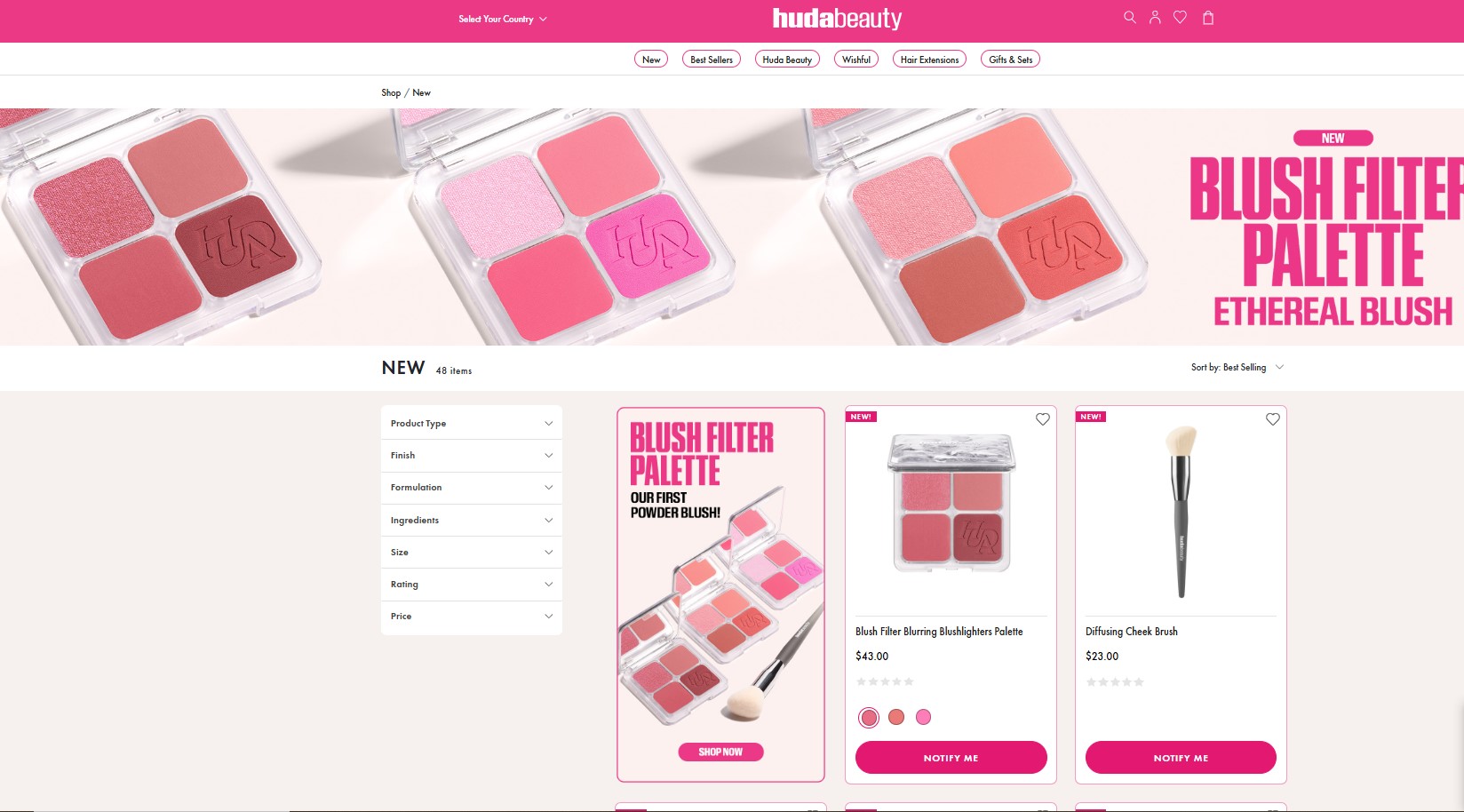Favorite the Diffusing Cheek Brush
The height and width of the screenshot is (812, 1464).
[1273, 419]
